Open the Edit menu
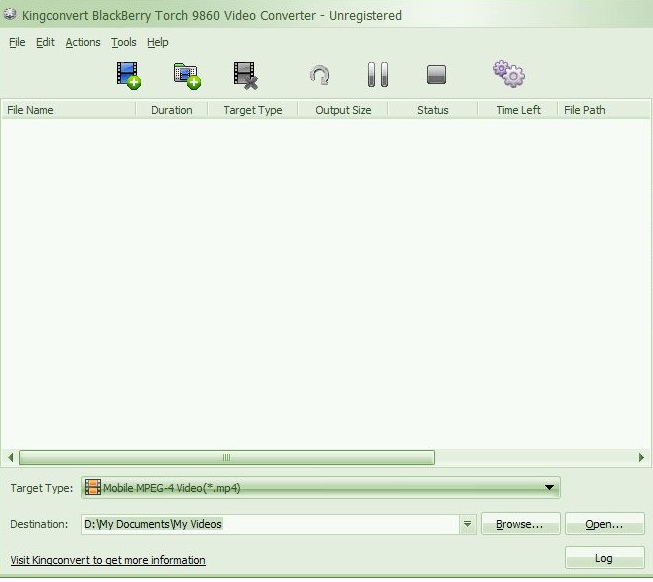653x582 pixels. click(45, 42)
